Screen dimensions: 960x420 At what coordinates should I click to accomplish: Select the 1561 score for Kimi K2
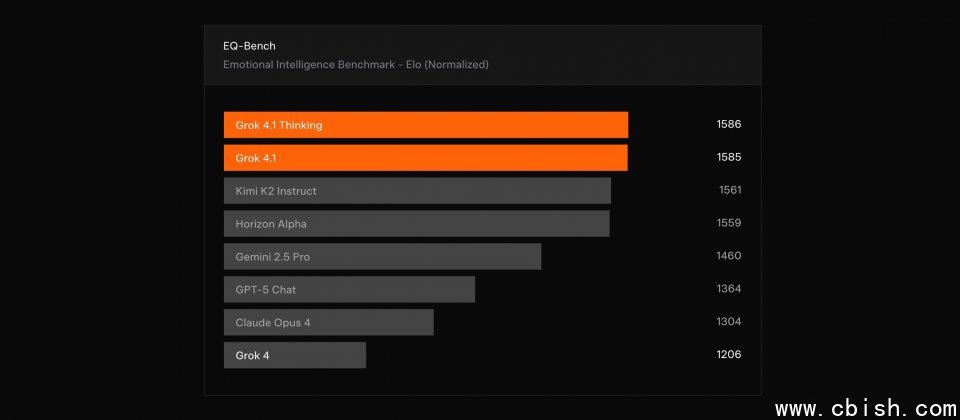coord(729,191)
